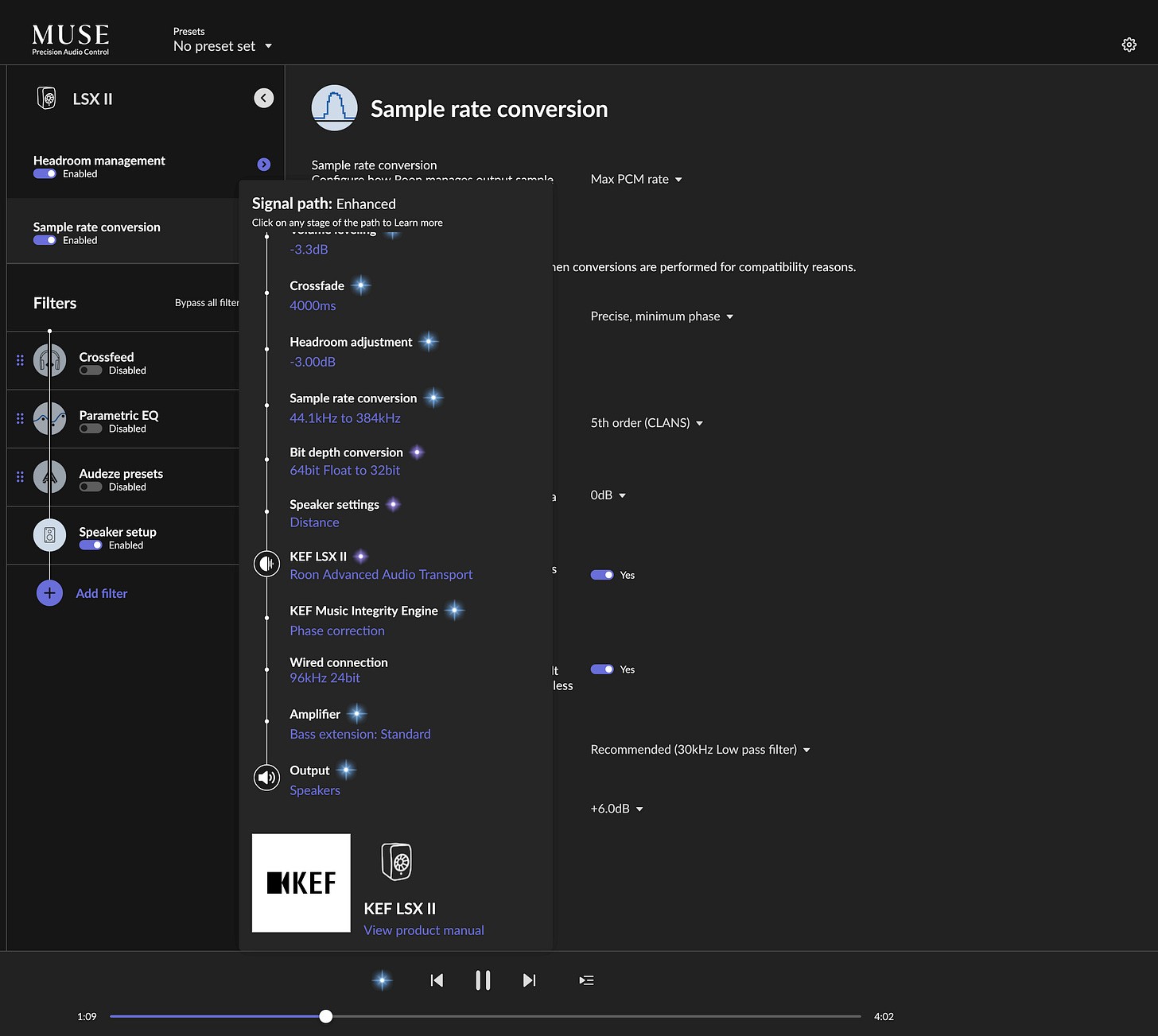Pause playback
This screenshot has width=1158, height=1036.
pyautogui.click(x=483, y=980)
